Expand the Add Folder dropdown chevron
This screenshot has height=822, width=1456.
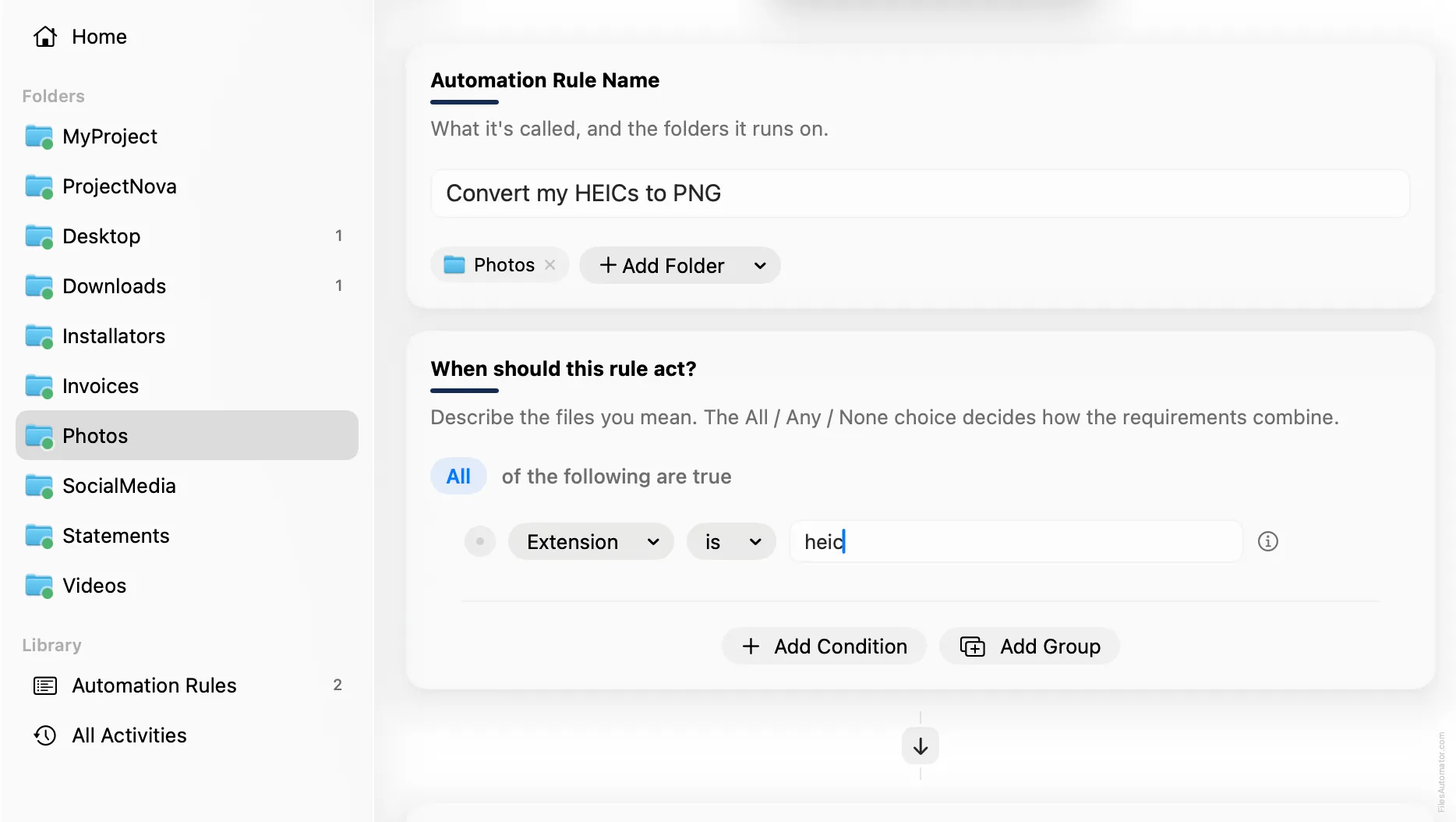760,266
